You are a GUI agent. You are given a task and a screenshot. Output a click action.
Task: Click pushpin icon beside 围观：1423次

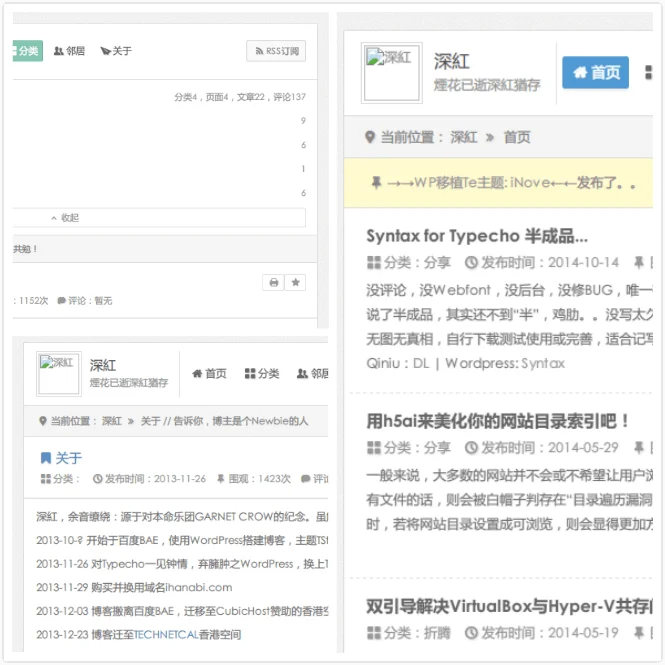pyautogui.click(x=221, y=479)
